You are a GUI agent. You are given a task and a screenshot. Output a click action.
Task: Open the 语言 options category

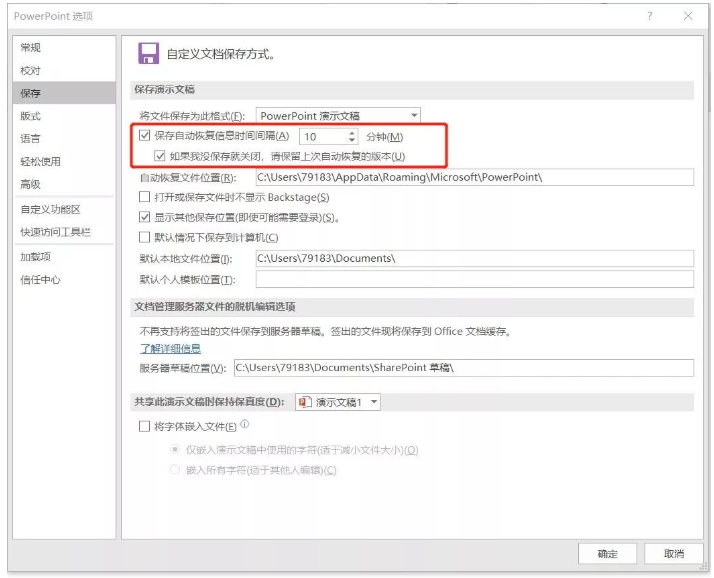pos(64,139)
